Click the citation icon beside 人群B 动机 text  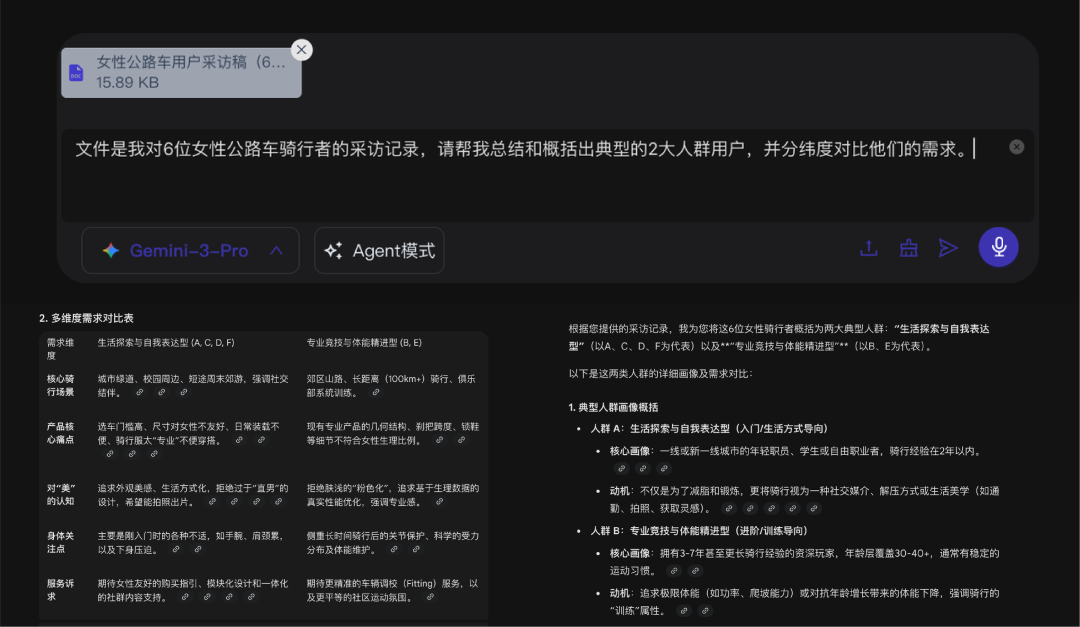click(684, 610)
